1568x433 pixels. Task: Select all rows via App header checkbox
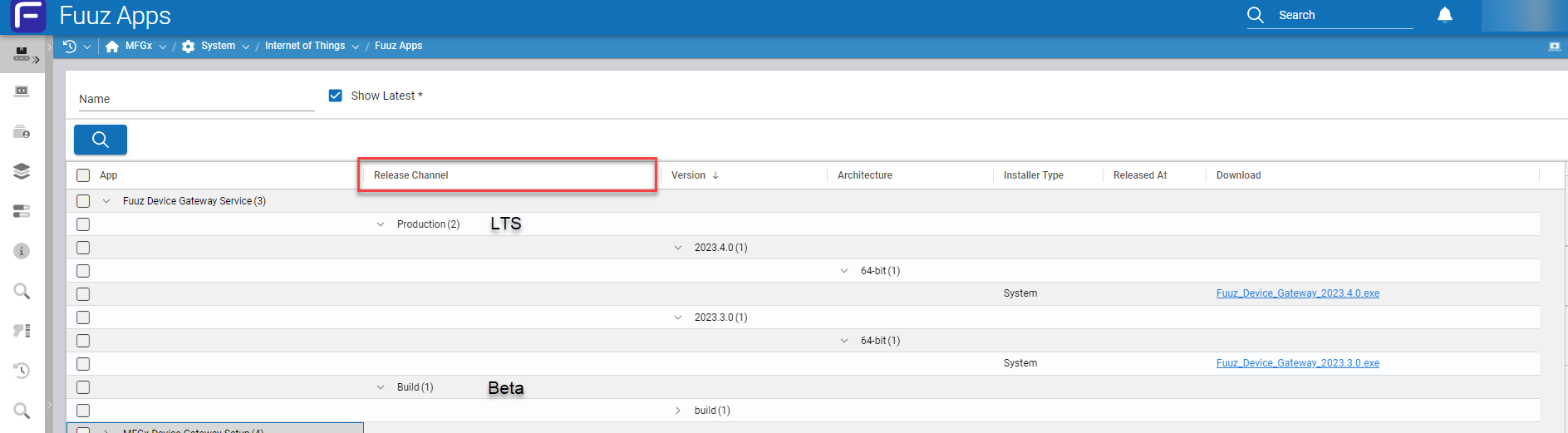tap(83, 175)
